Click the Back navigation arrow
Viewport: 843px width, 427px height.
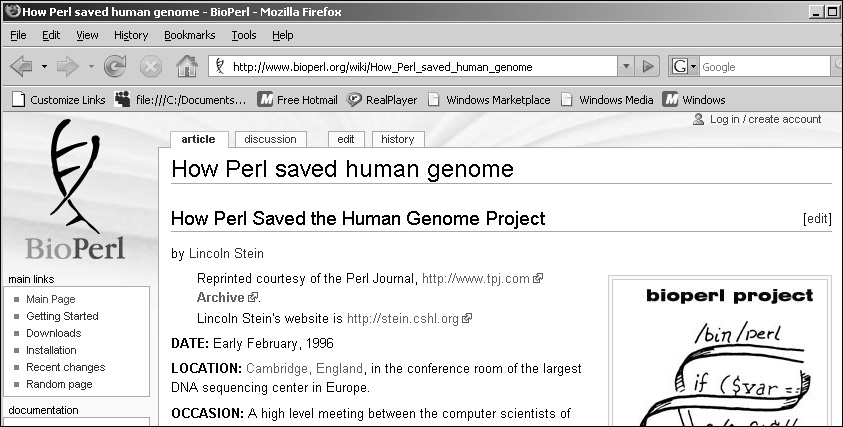[22, 67]
